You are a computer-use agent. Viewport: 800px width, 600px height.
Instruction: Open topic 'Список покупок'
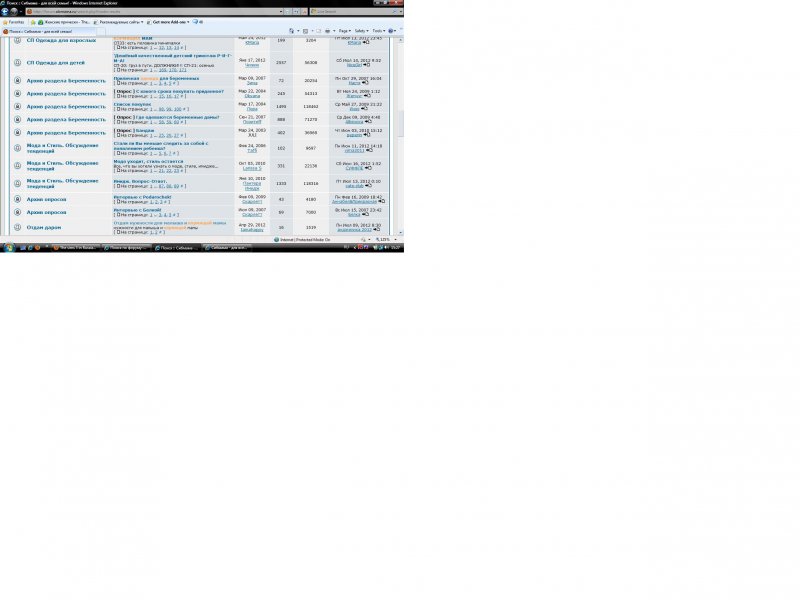tap(132, 104)
